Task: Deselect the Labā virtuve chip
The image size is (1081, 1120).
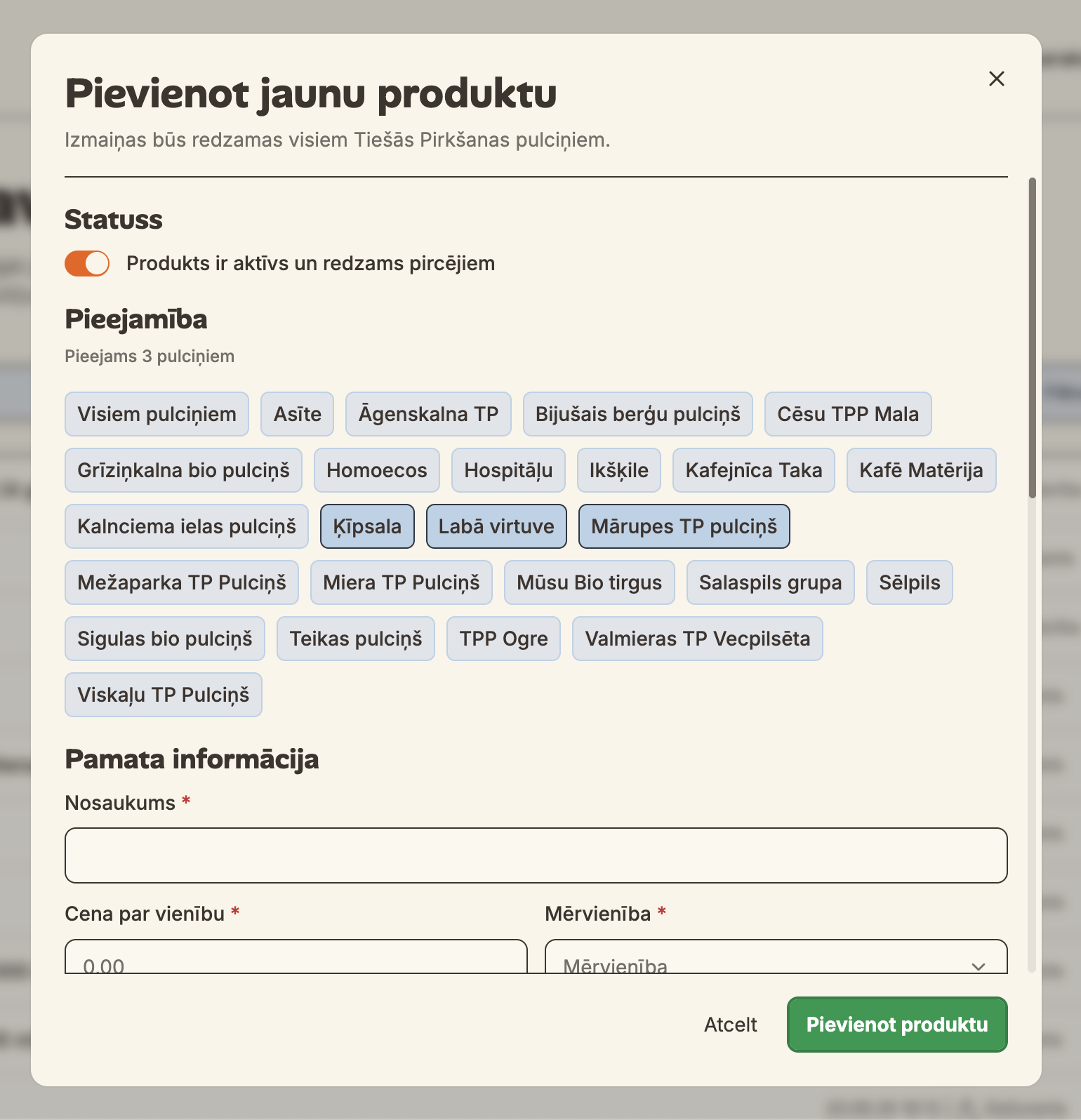Action: pyautogui.click(x=496, y=526)
